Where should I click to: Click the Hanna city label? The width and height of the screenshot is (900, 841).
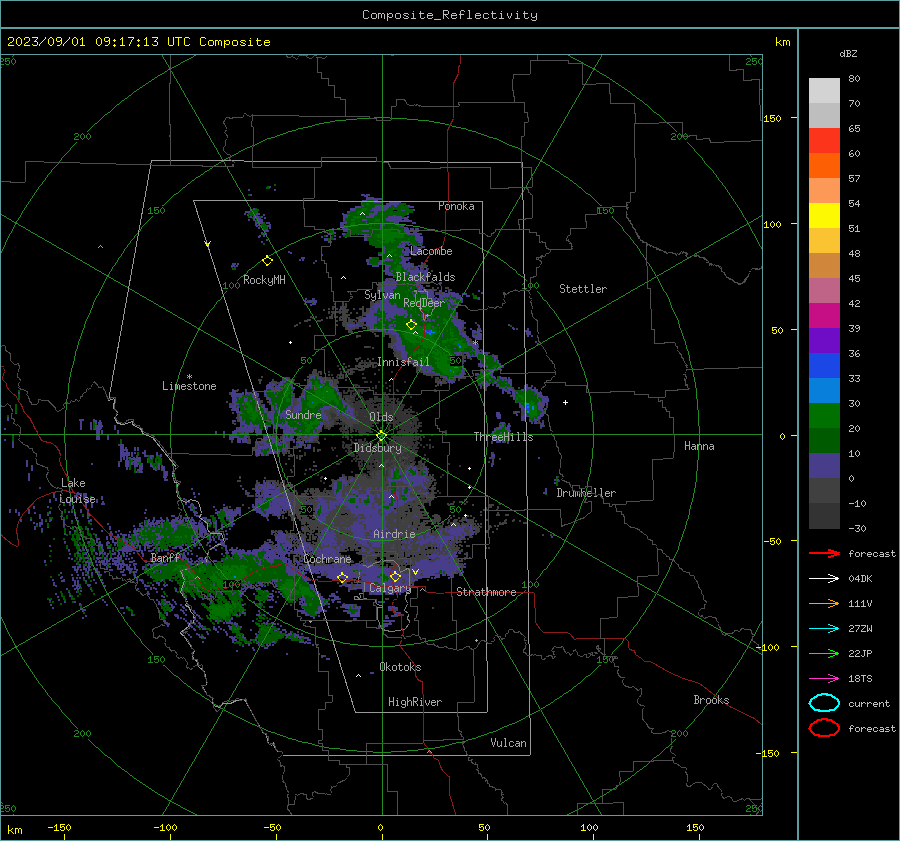tap(699, 446)
